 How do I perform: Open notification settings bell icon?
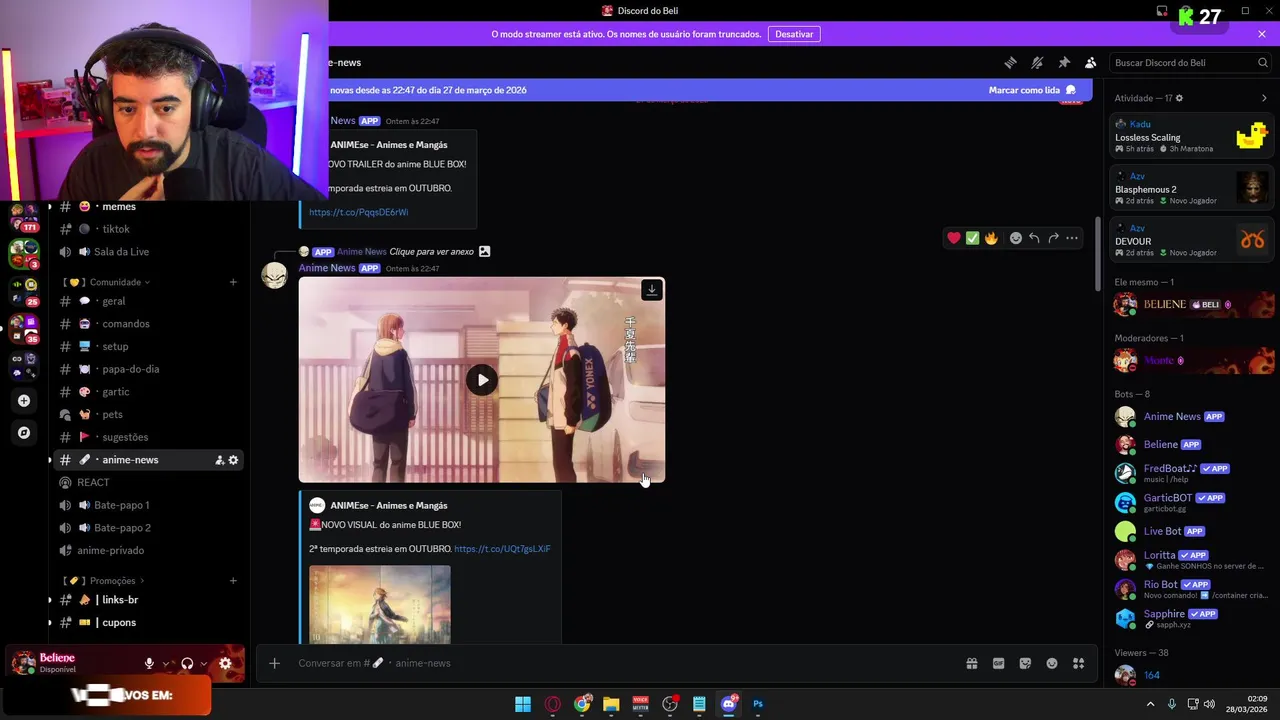point(1037,63)
